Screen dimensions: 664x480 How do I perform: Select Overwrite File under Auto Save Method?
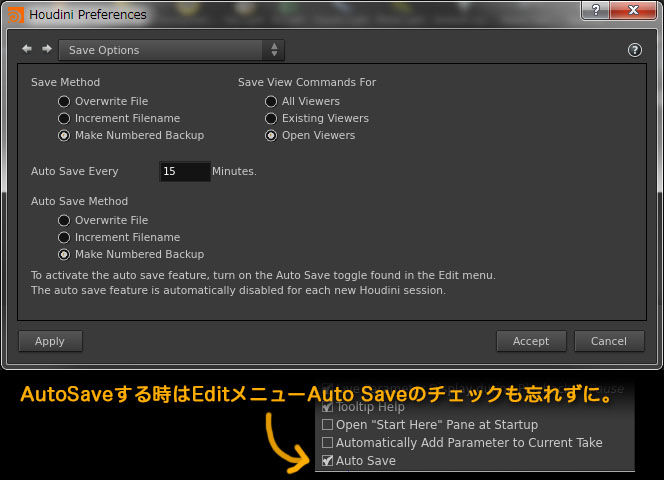[64, 220]
